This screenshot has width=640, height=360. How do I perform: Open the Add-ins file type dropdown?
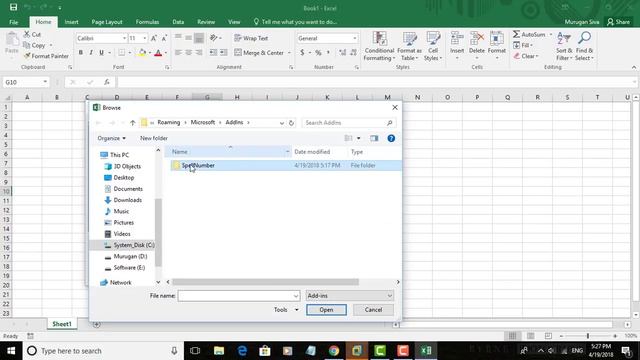click(349, 296)
